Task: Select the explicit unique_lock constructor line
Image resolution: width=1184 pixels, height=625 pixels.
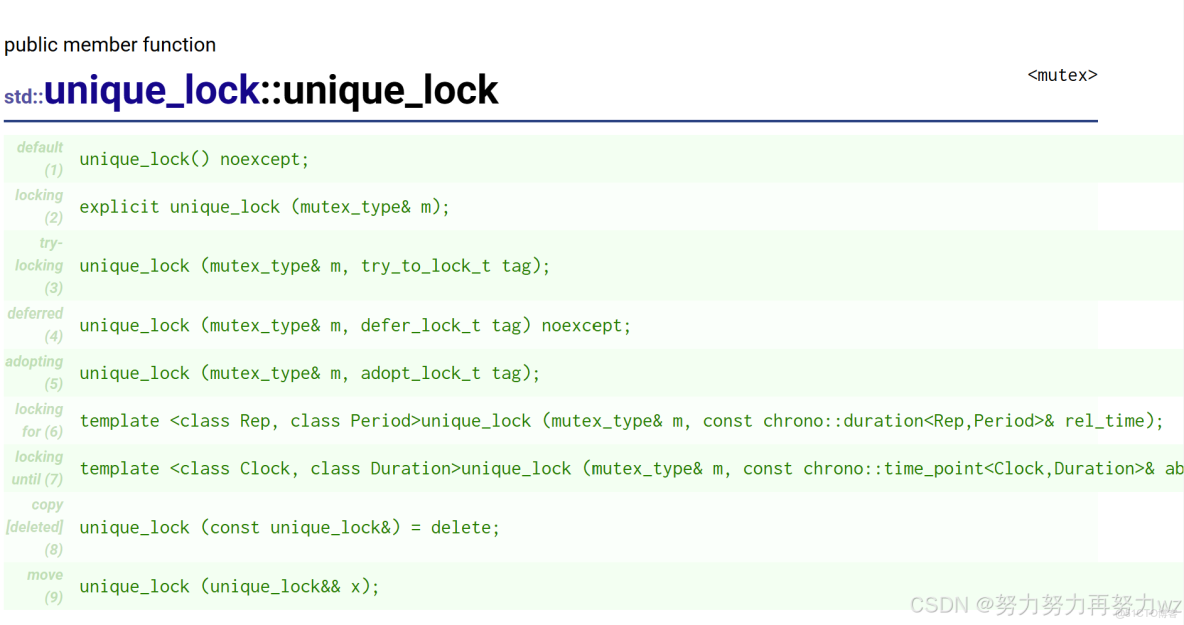Action: [x=264, y=207]
